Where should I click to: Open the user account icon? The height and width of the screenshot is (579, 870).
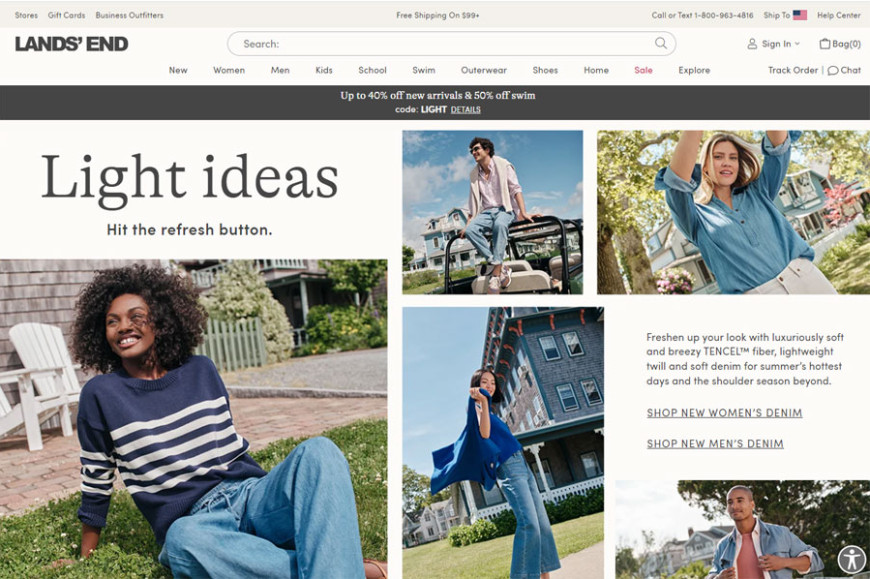tap(752, 44)
